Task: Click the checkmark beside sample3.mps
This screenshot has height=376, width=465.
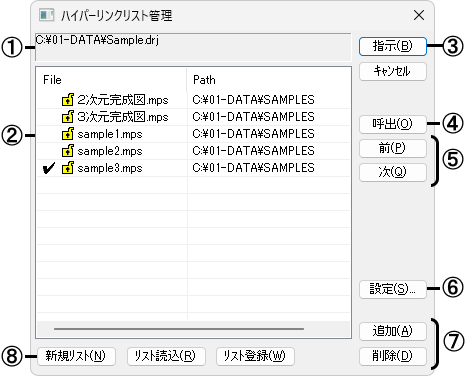Action: (49, 168)
